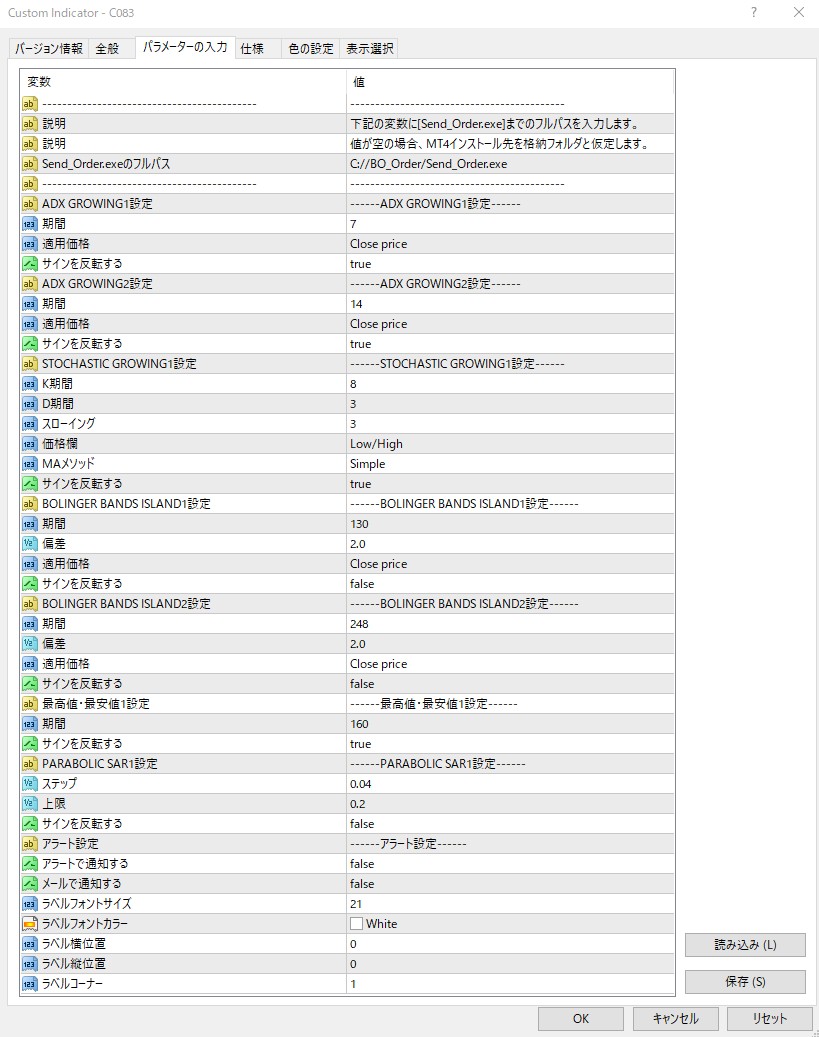This screenshot has width=819, height=1037.
Task: Click the string icon next to STOCHASTIC GROWING1設定
Action: [30, 364]
